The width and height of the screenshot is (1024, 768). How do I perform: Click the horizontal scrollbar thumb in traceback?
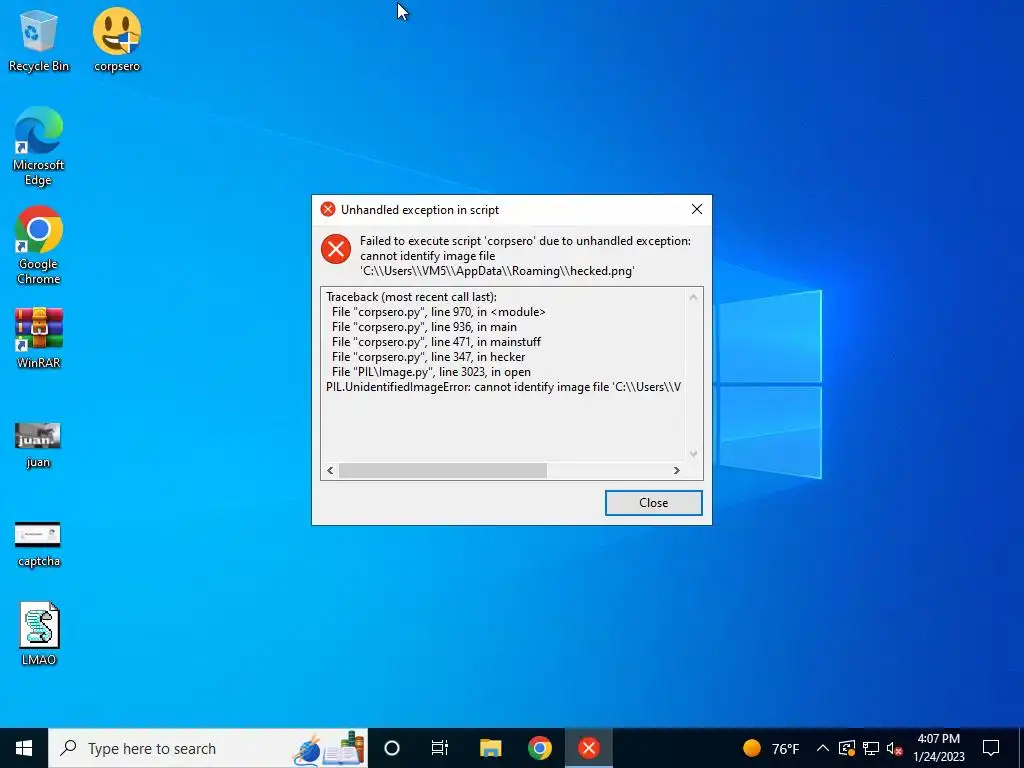(x=443, y=470)
